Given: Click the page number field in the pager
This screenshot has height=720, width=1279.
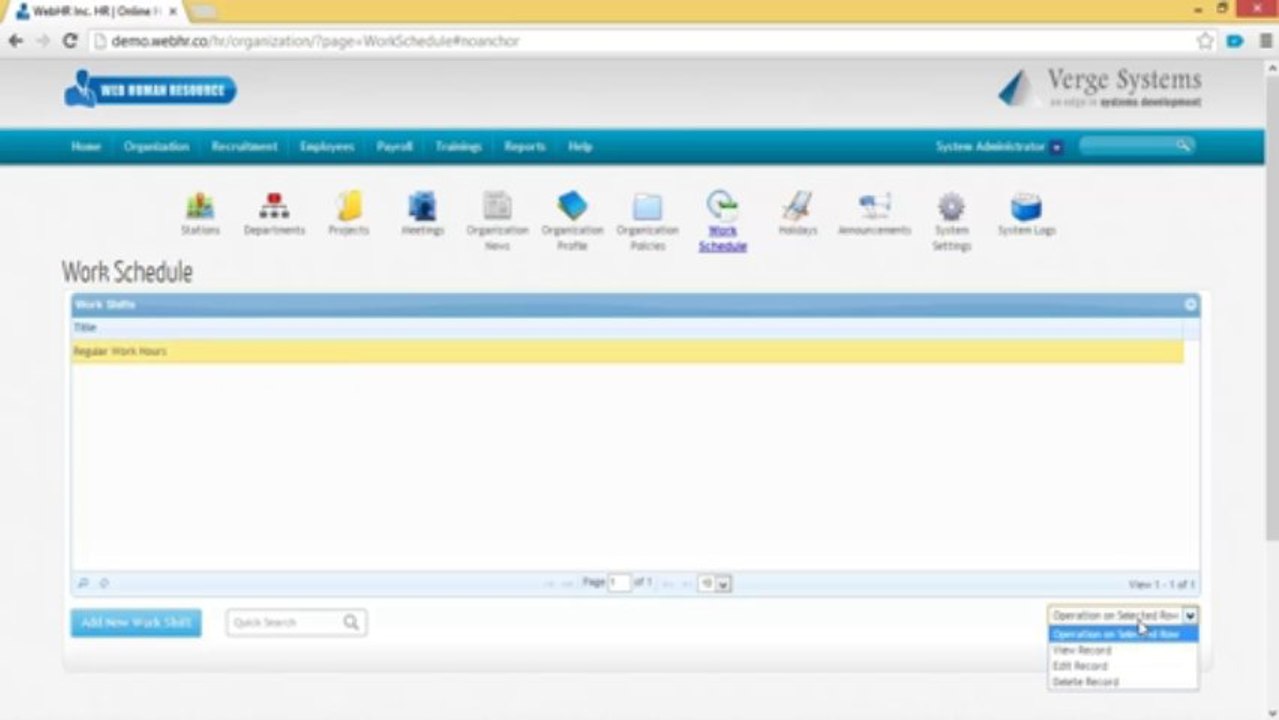Looking at the screenshot, I should click(619, 583).
